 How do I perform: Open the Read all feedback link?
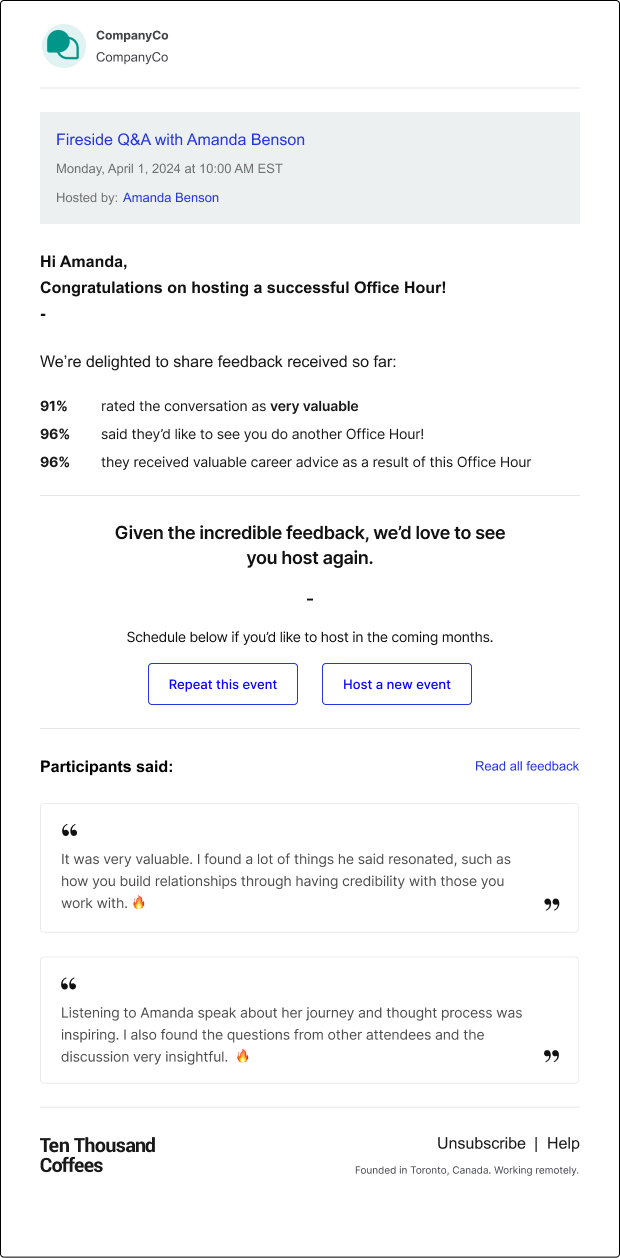tap(527, 766)
